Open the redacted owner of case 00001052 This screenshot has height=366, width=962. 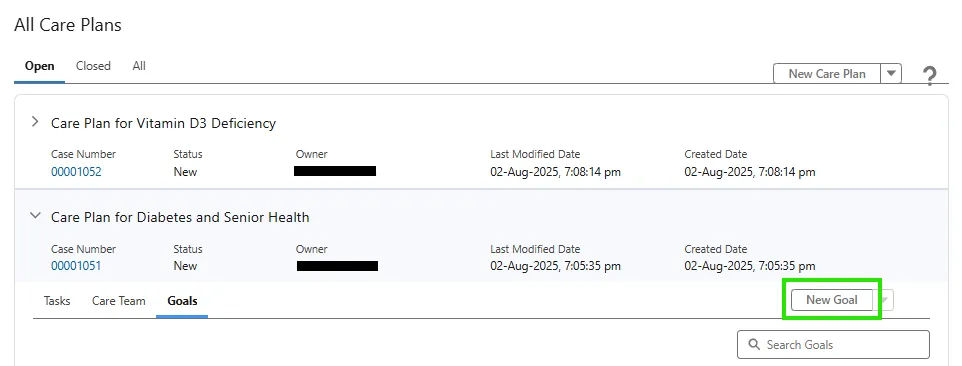tap(335, 171)
